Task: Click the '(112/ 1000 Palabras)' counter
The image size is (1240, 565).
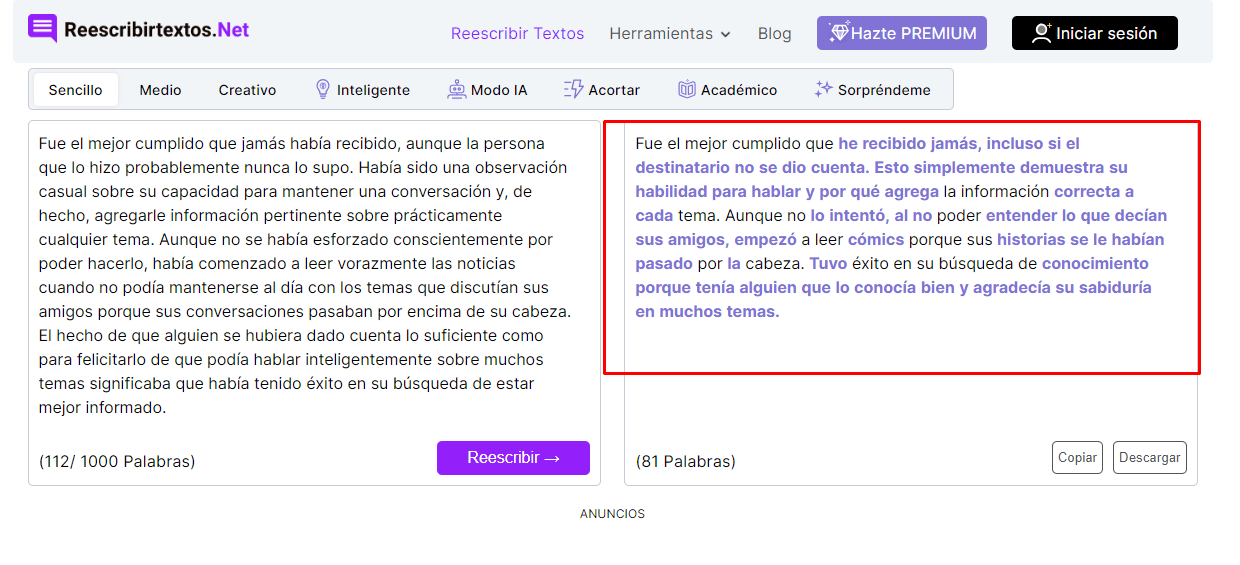Action: 117,461
